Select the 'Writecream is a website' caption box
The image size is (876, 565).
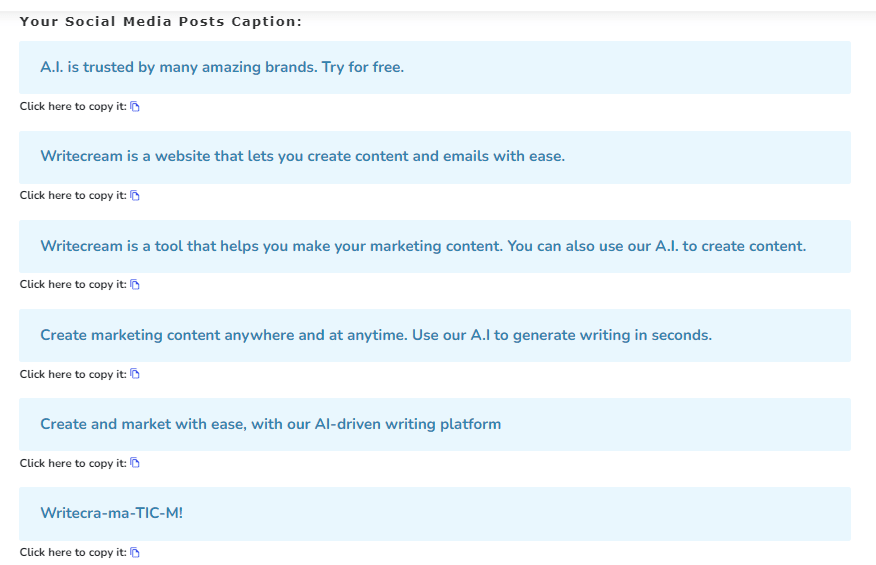(435, 157)
